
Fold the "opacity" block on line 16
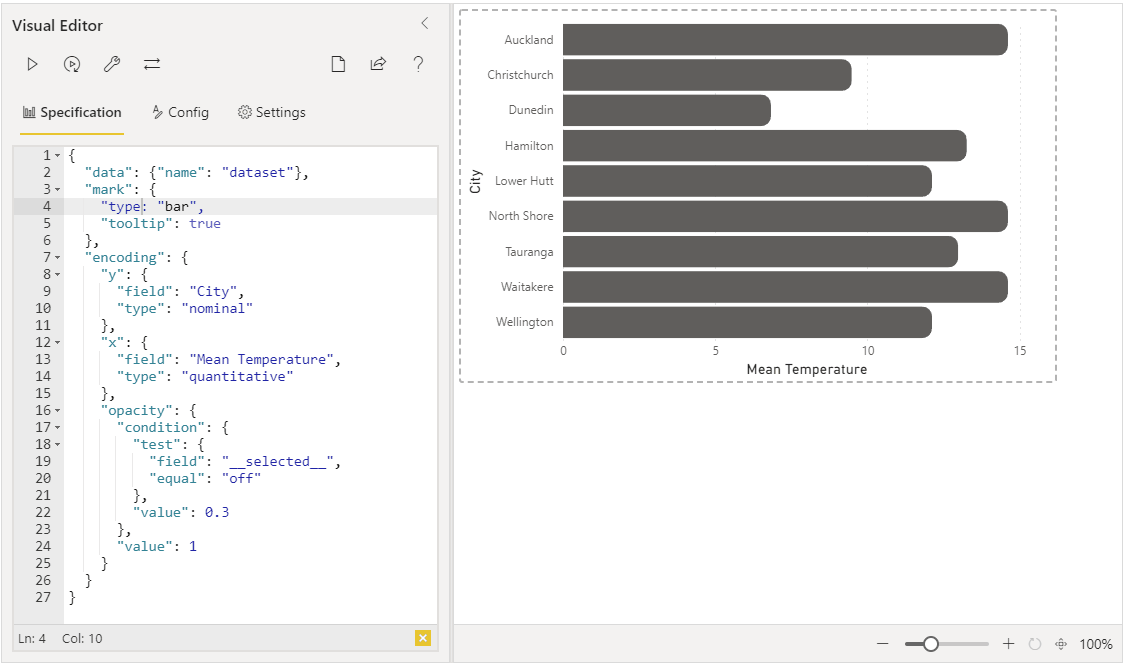[57, 411]
